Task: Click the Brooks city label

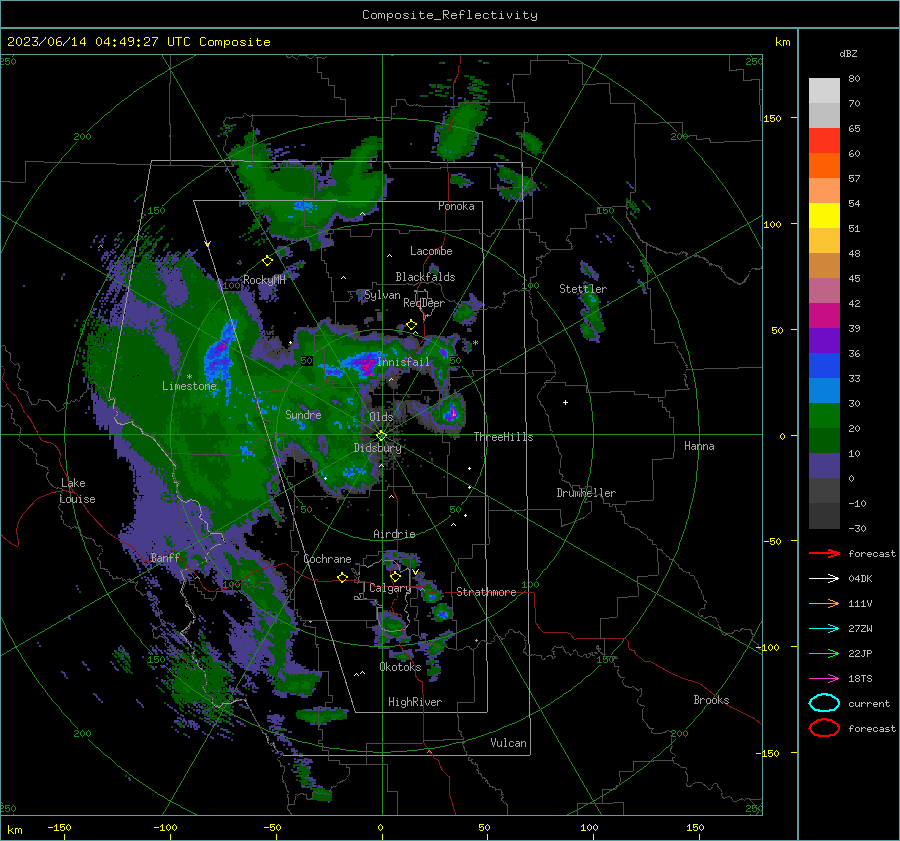Action: pos(711,700)
